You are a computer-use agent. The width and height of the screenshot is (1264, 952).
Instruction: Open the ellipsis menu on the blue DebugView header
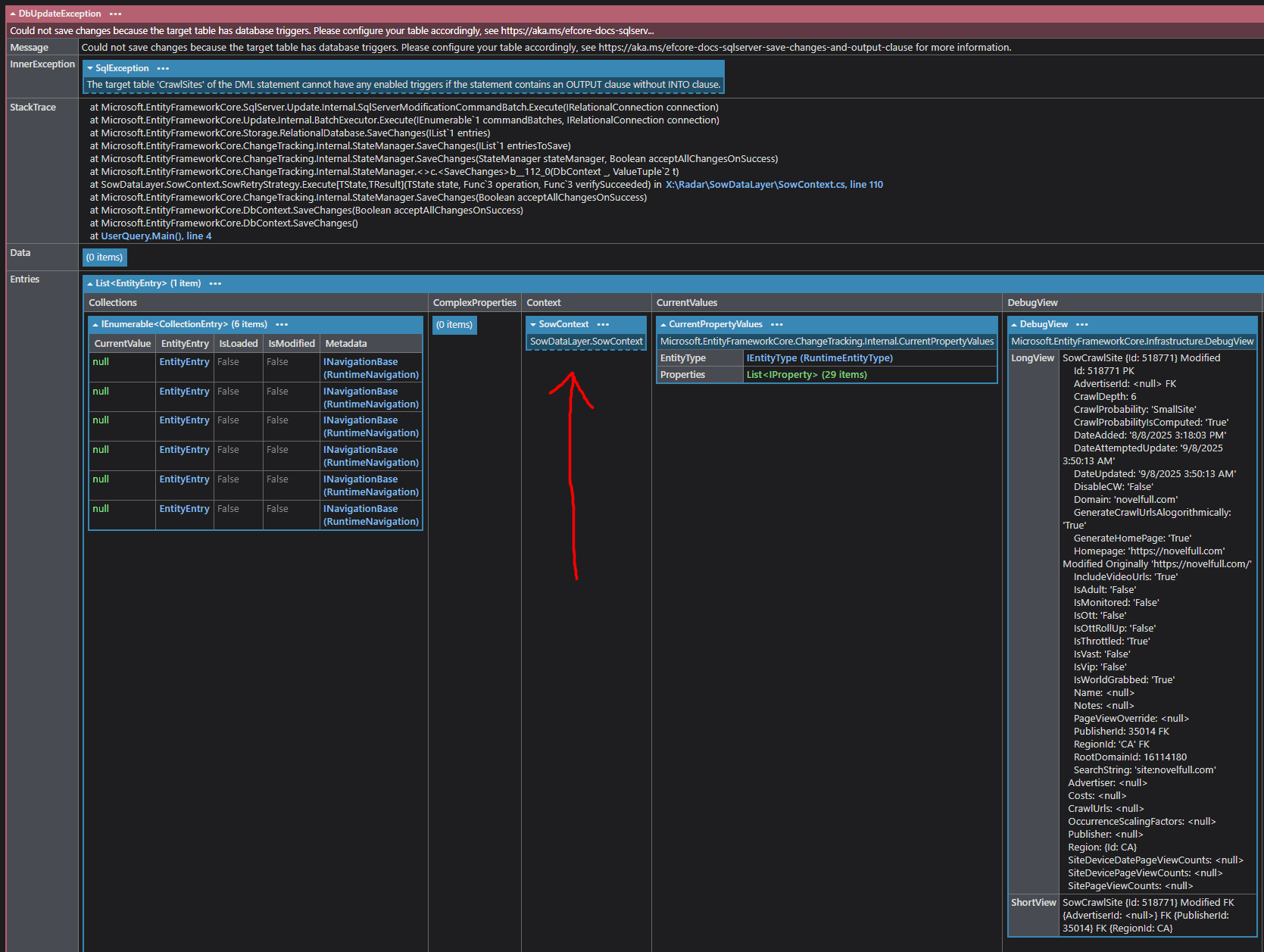click(x=1082, y=324)
